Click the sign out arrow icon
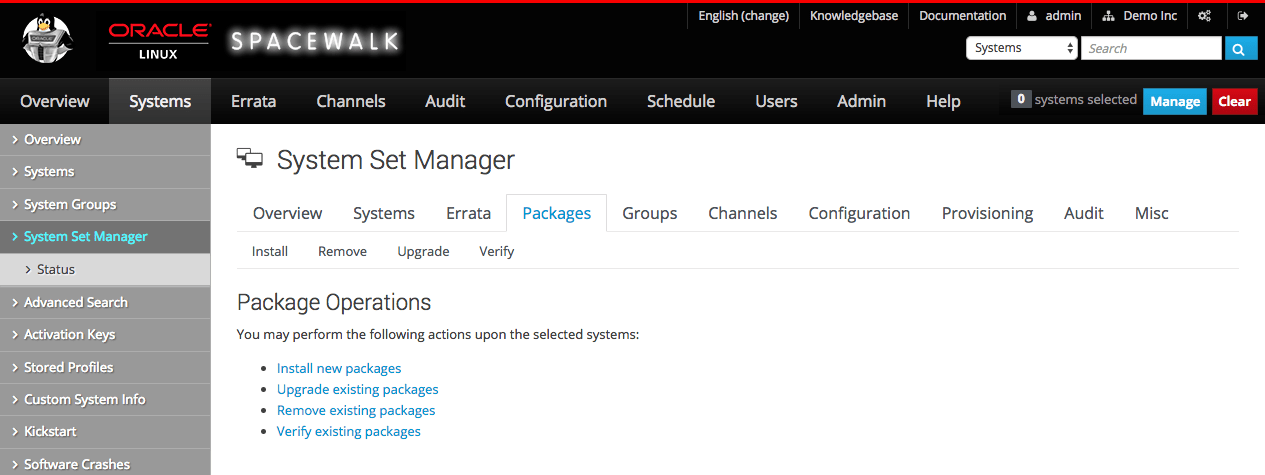 click(x=1243, y=16)
